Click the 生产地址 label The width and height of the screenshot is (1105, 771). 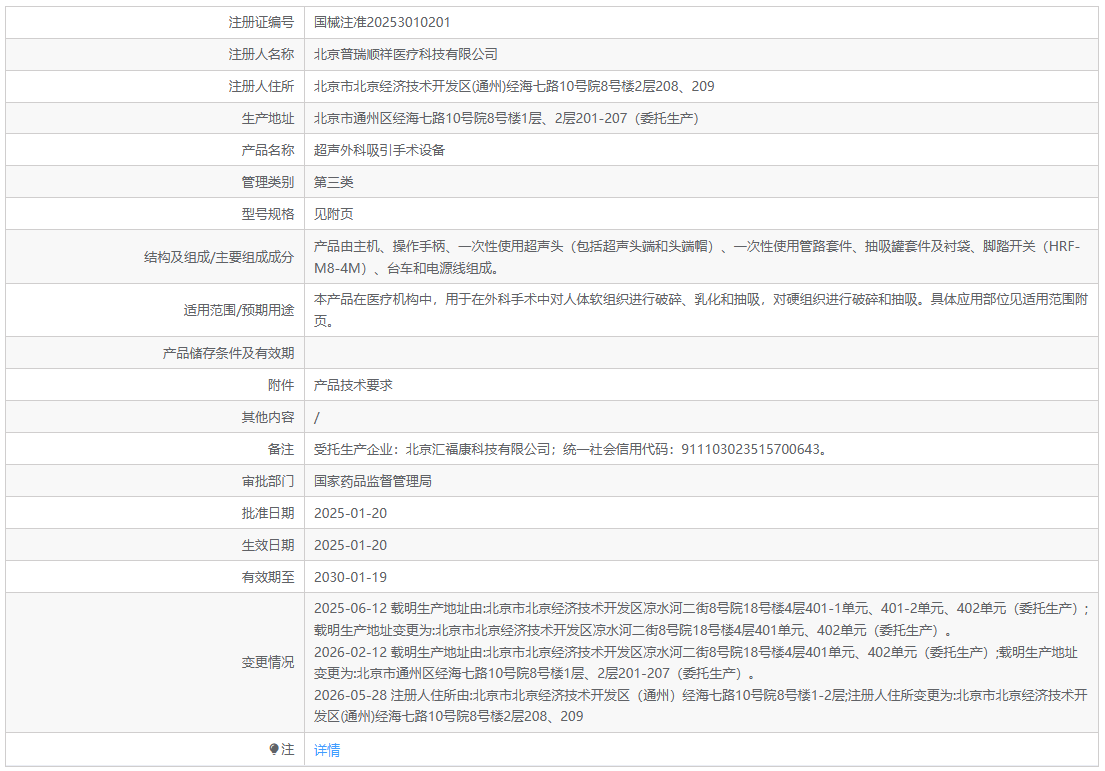pos(268,118)
